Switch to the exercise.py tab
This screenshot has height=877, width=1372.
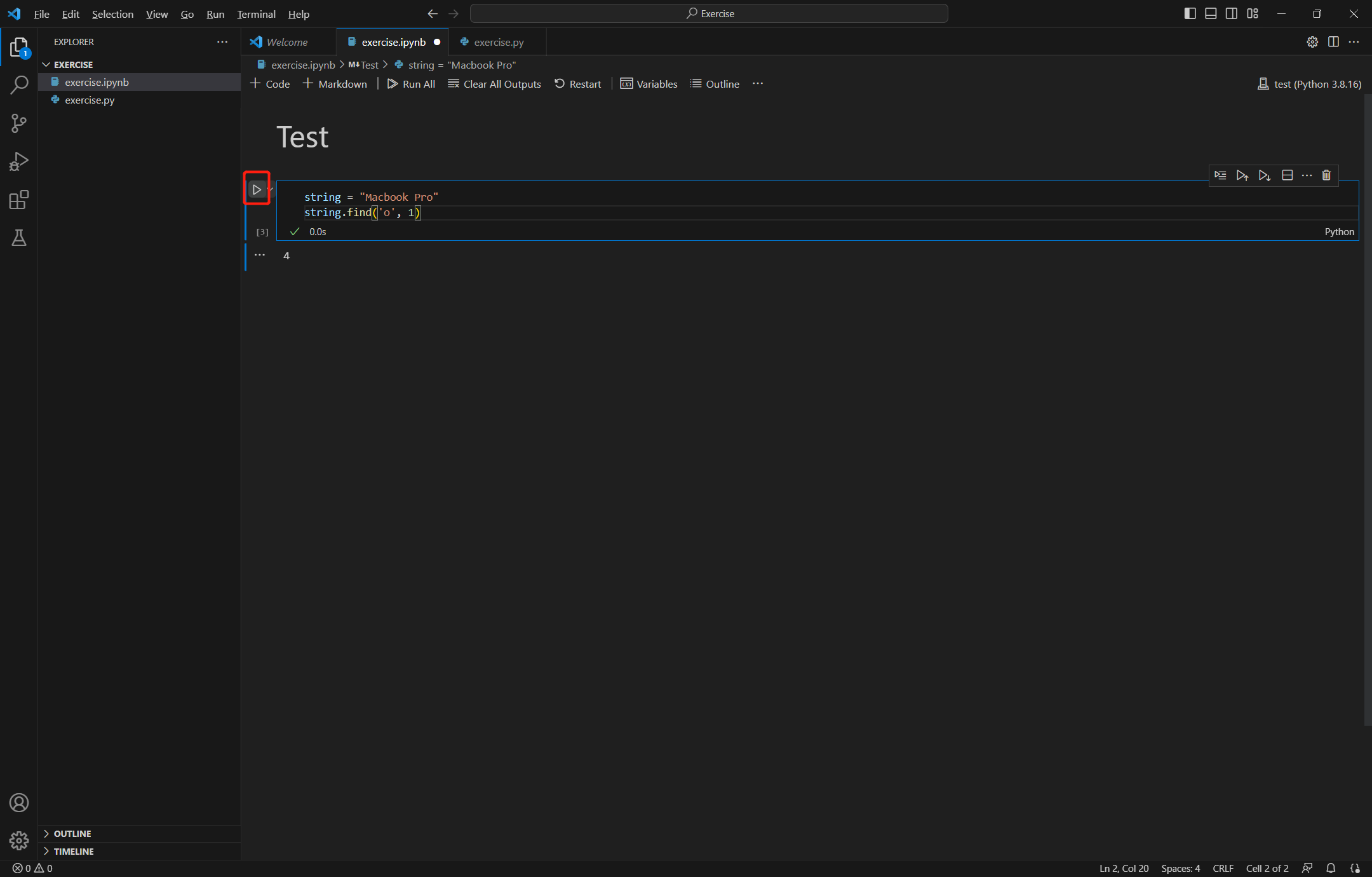498,42
